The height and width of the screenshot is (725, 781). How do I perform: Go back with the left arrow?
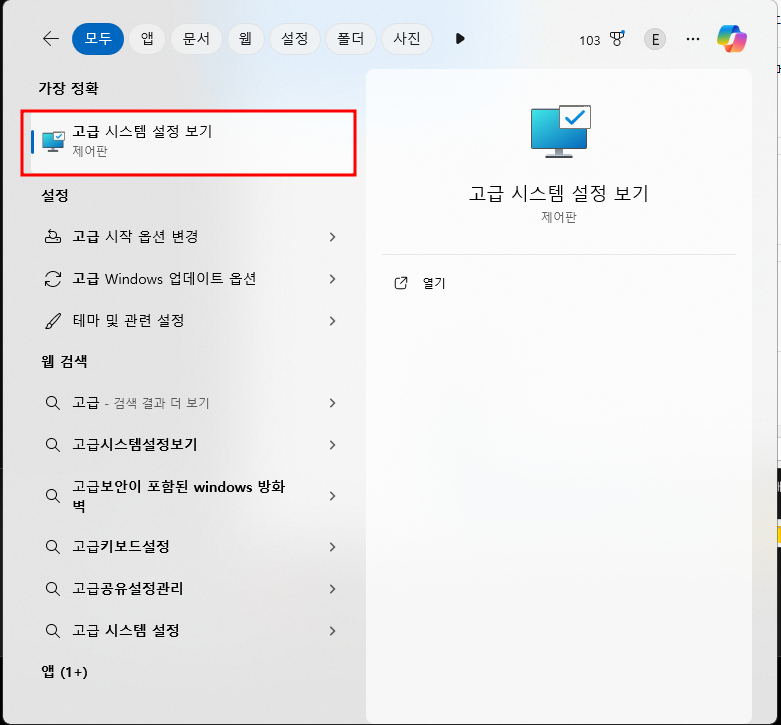click(51, 38)
